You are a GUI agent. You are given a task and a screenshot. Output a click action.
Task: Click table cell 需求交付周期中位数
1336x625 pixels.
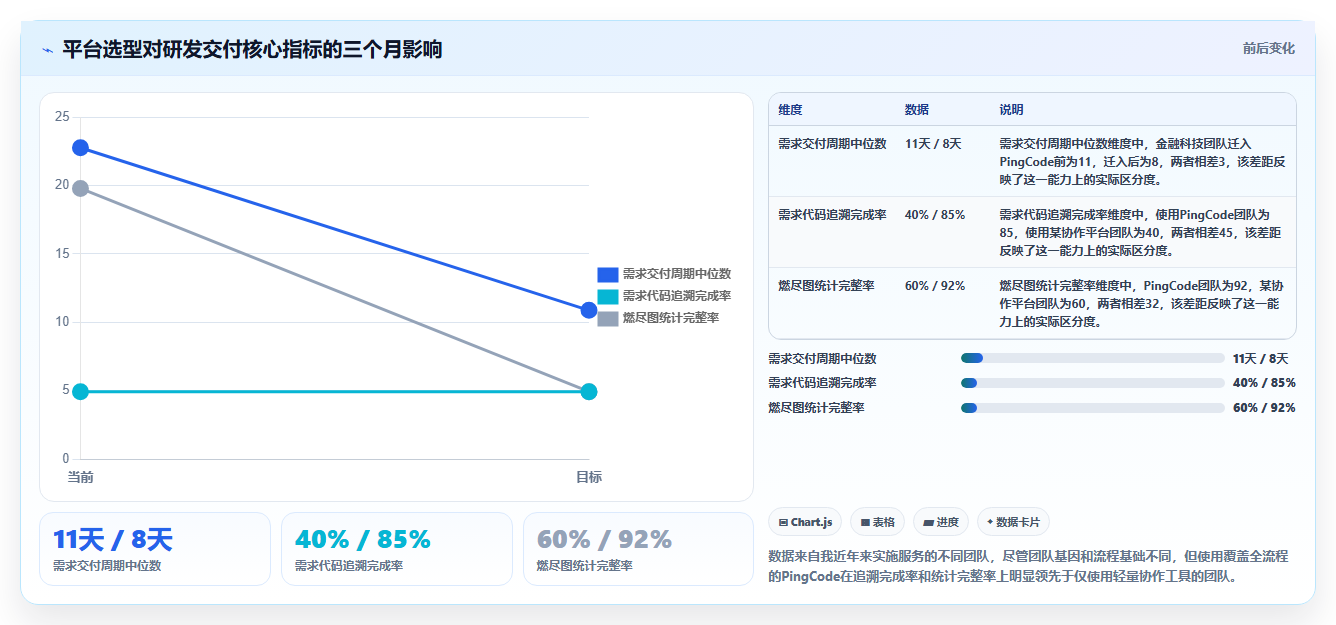[x=832, y=144]
